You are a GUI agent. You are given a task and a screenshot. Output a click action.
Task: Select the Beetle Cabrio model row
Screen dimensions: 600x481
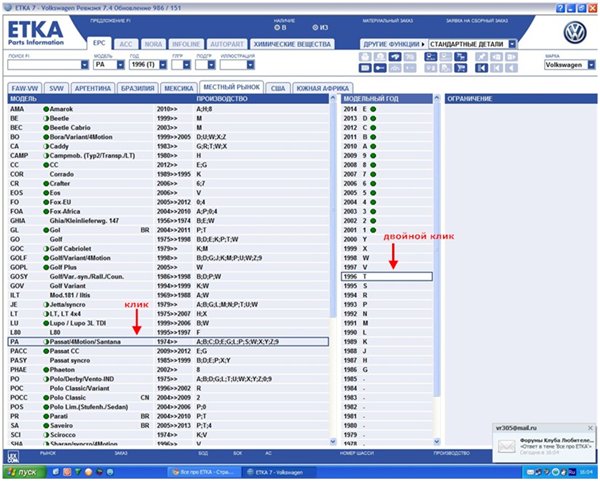pyautogui.click(x=168, y=128)
